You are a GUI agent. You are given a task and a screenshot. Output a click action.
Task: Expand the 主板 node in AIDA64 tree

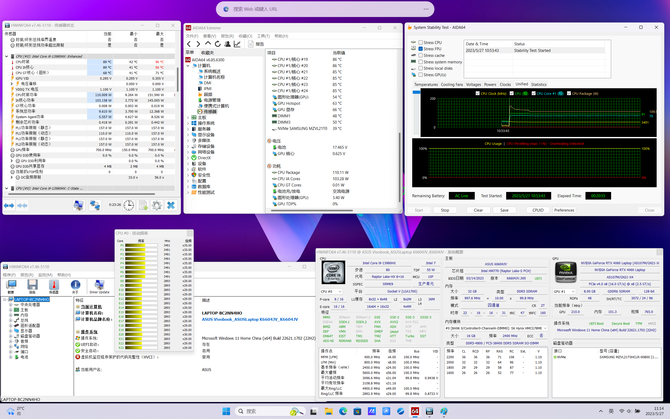click(x=188, y=117)
